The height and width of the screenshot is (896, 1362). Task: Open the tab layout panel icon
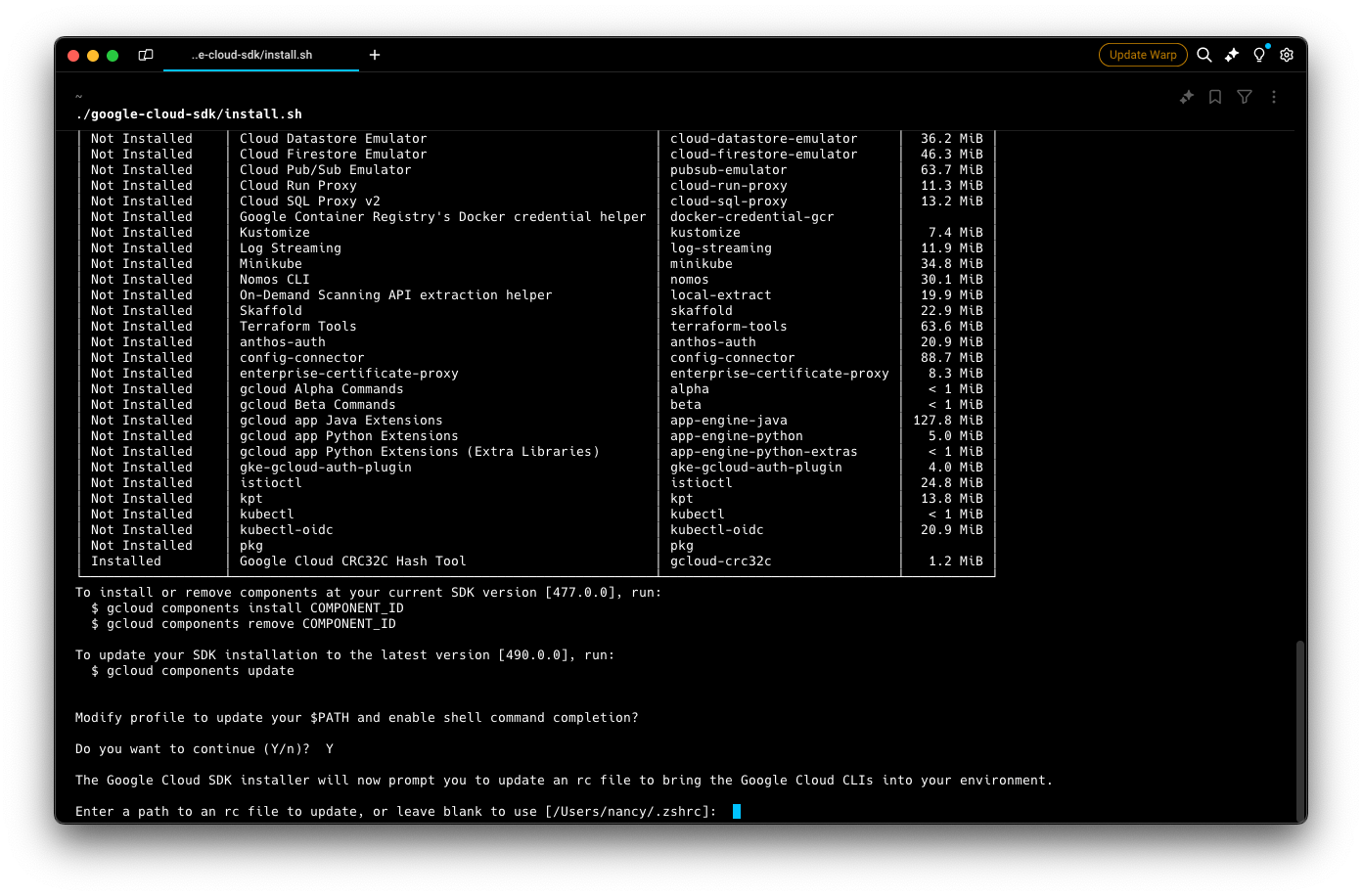146,55
